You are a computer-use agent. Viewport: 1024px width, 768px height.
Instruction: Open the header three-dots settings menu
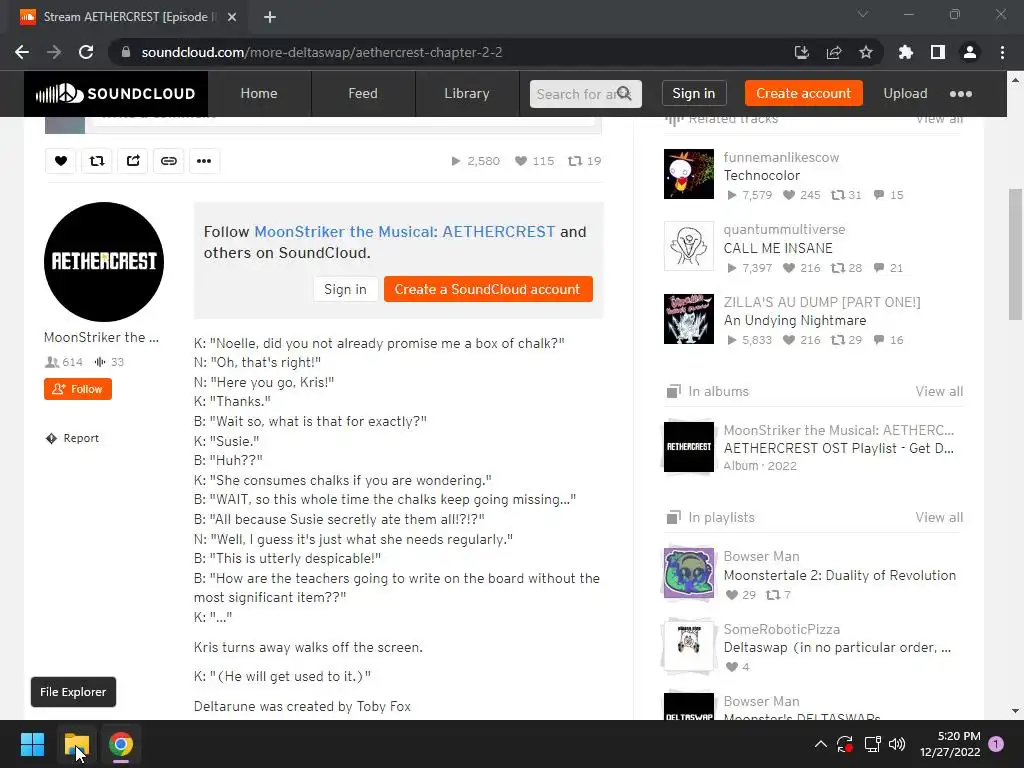961,94
